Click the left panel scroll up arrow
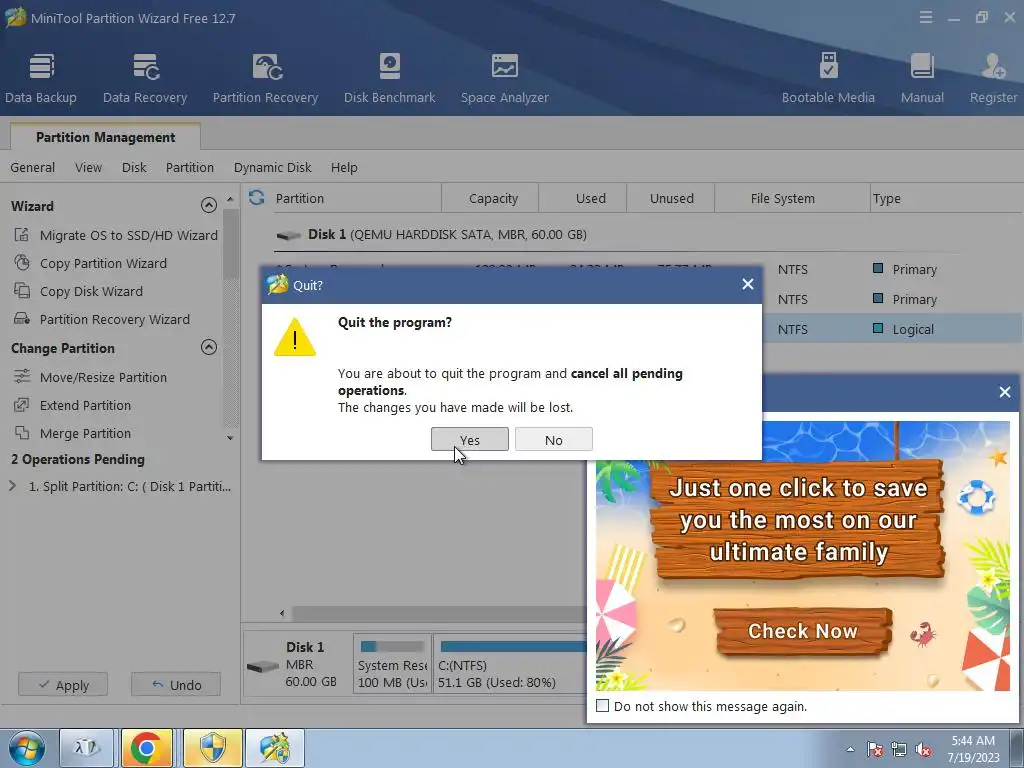The image size is (1024, 768). [230, 199]
